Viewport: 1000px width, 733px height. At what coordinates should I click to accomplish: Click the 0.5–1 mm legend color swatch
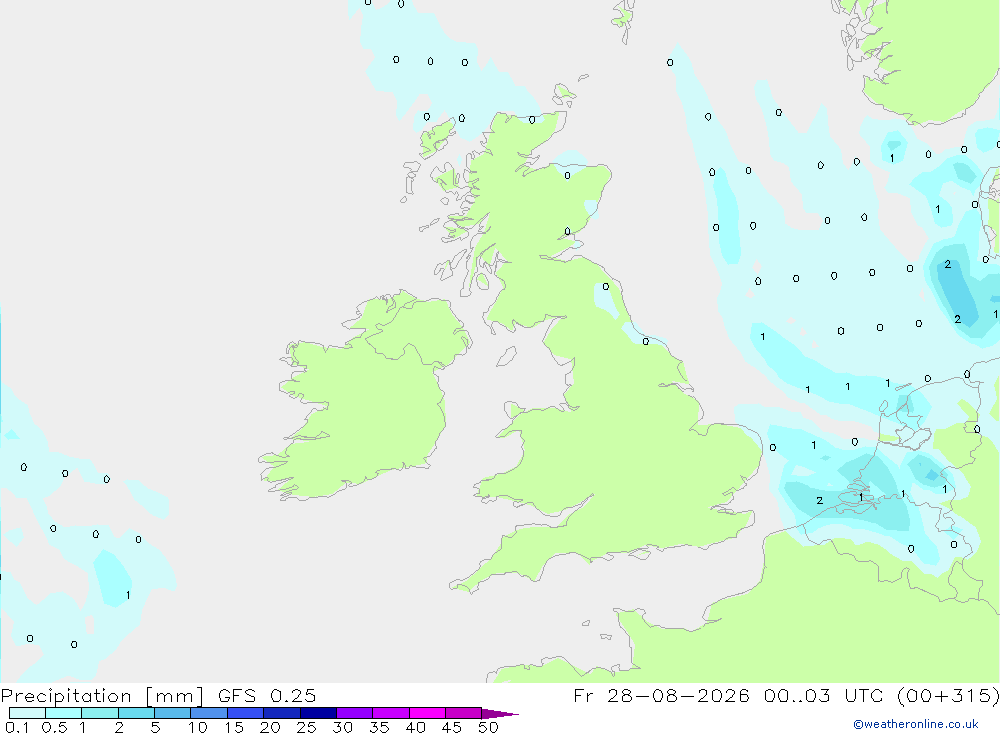[x=64, y=713]
